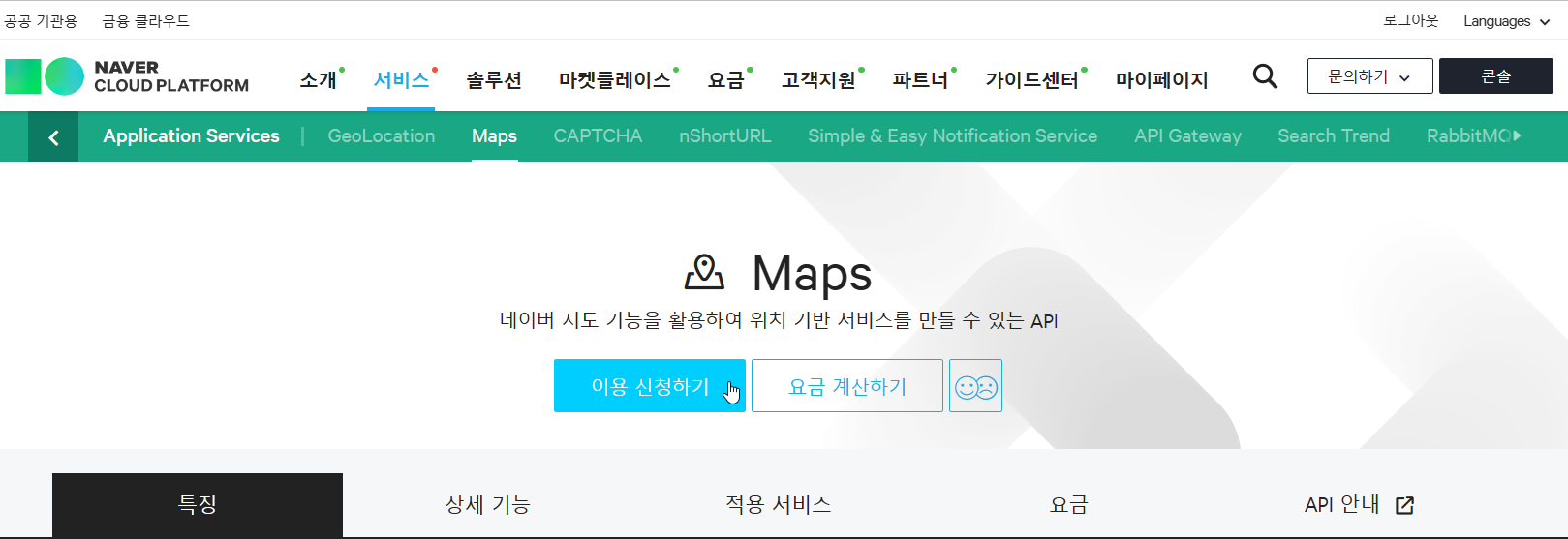This screenshot has width=1568, height=539.
Task: Open 금융 클라우드 link
Action: 146,21
